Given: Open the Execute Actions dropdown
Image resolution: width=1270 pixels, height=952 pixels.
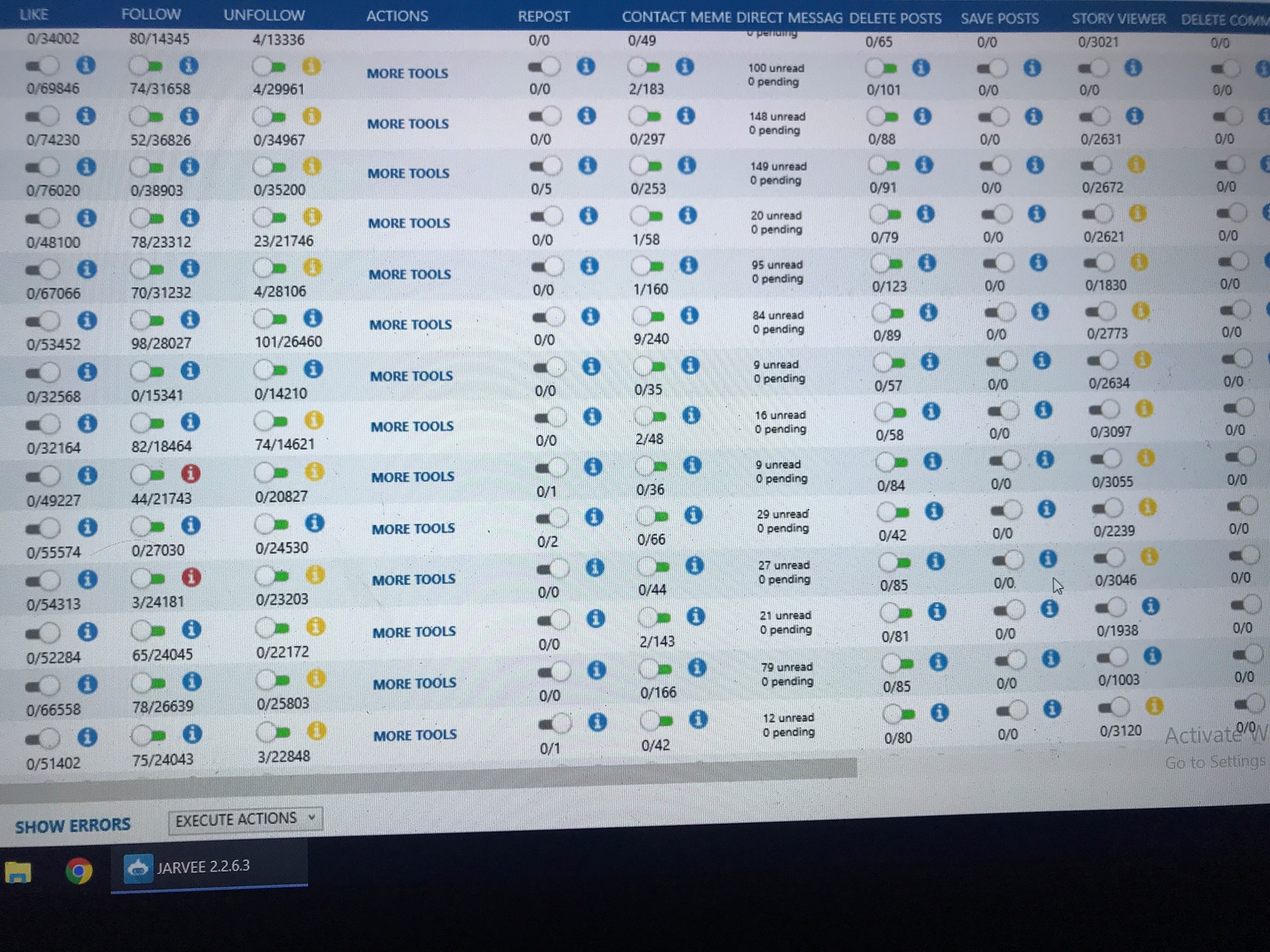Looking at the screenshot, I should (x=246, y=820).
